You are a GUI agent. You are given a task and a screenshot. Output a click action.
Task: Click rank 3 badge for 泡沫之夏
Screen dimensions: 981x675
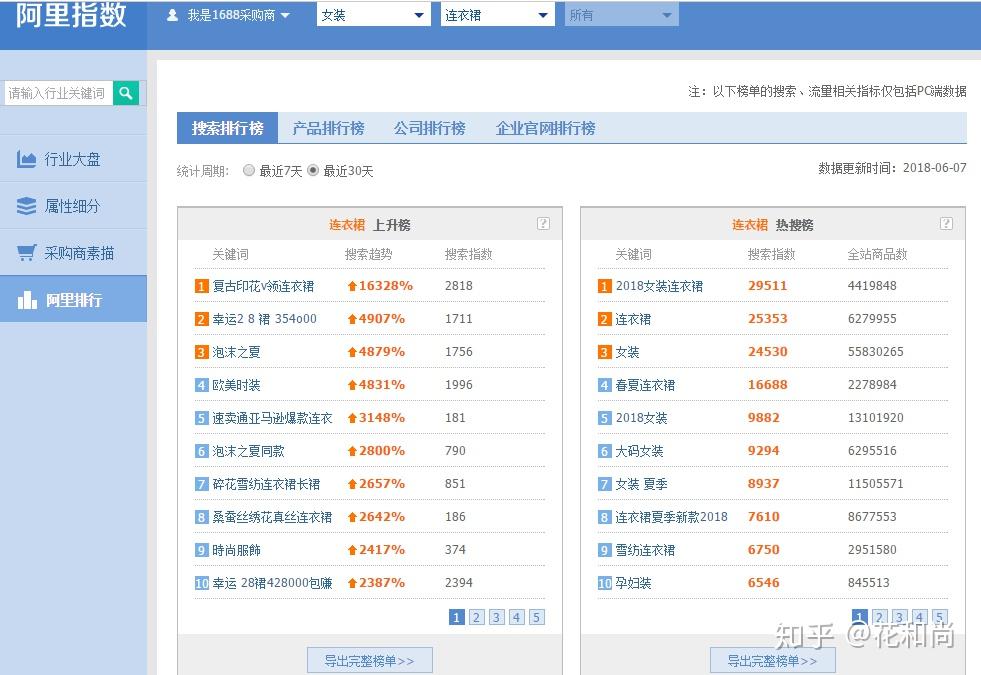click(x=201, y=352)
